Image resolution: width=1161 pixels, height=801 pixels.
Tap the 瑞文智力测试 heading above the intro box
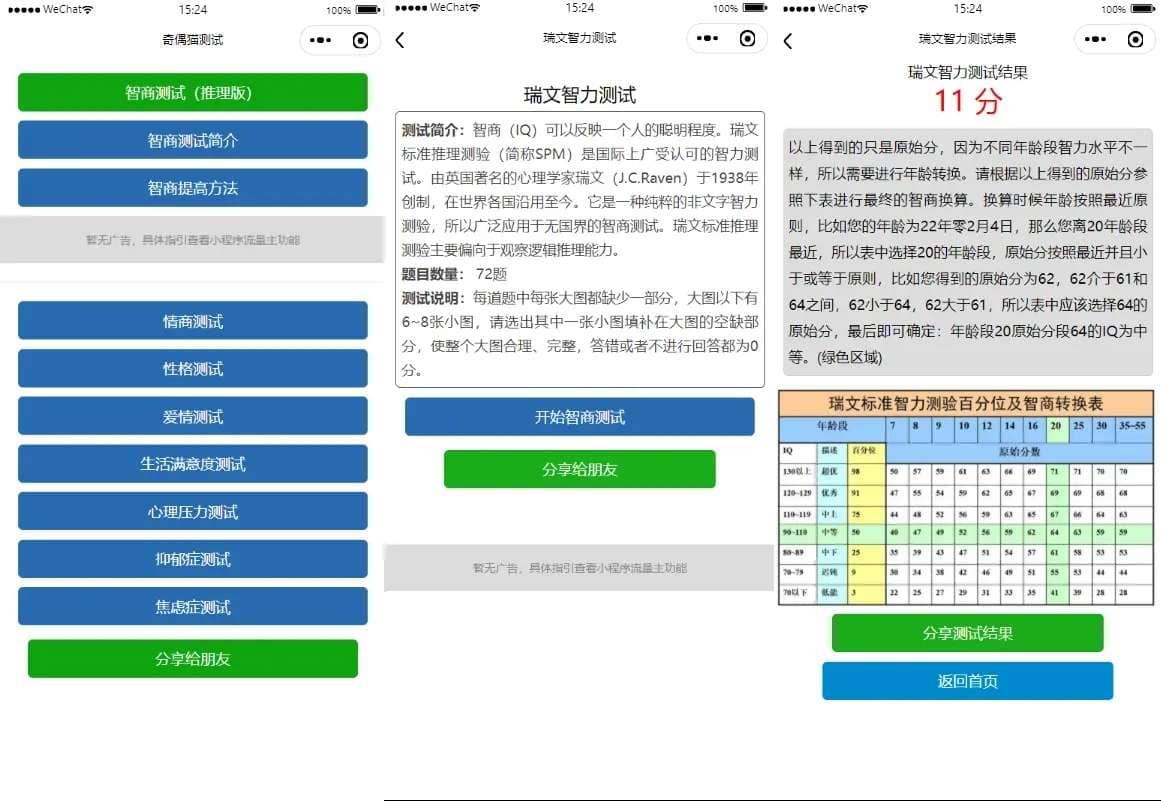(x=580, y=95)
